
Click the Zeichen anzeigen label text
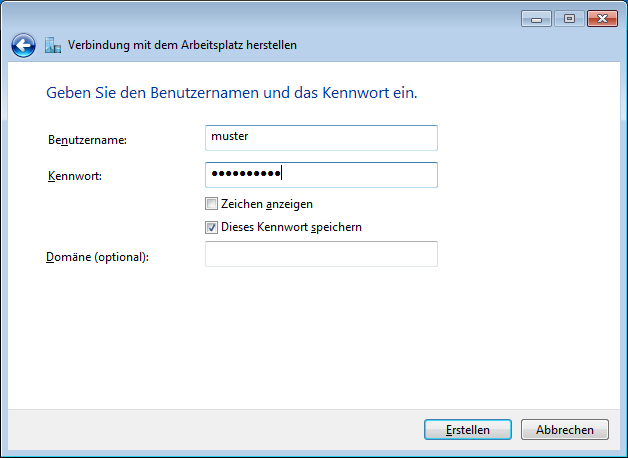coord(267,204)
